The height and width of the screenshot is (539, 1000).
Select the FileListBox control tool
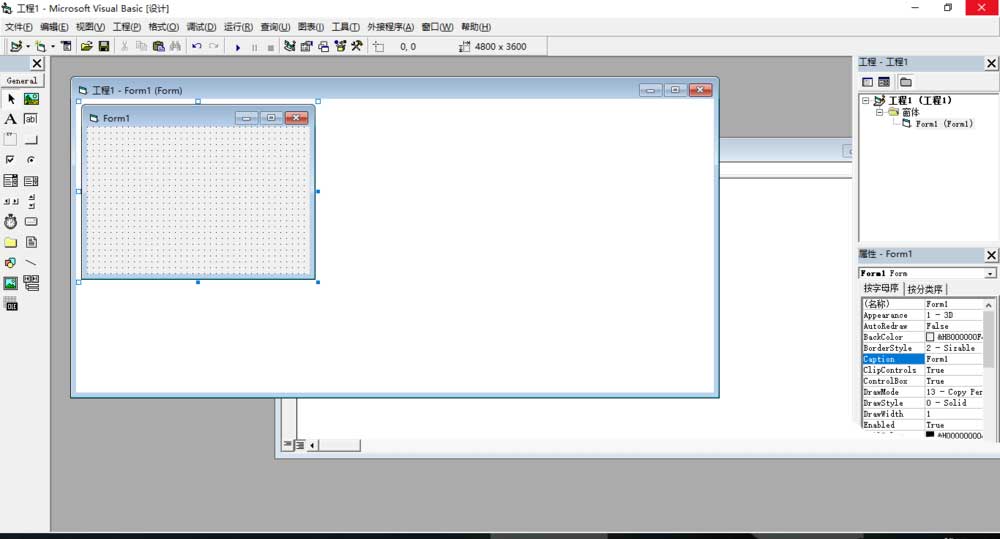click(31, 242)
